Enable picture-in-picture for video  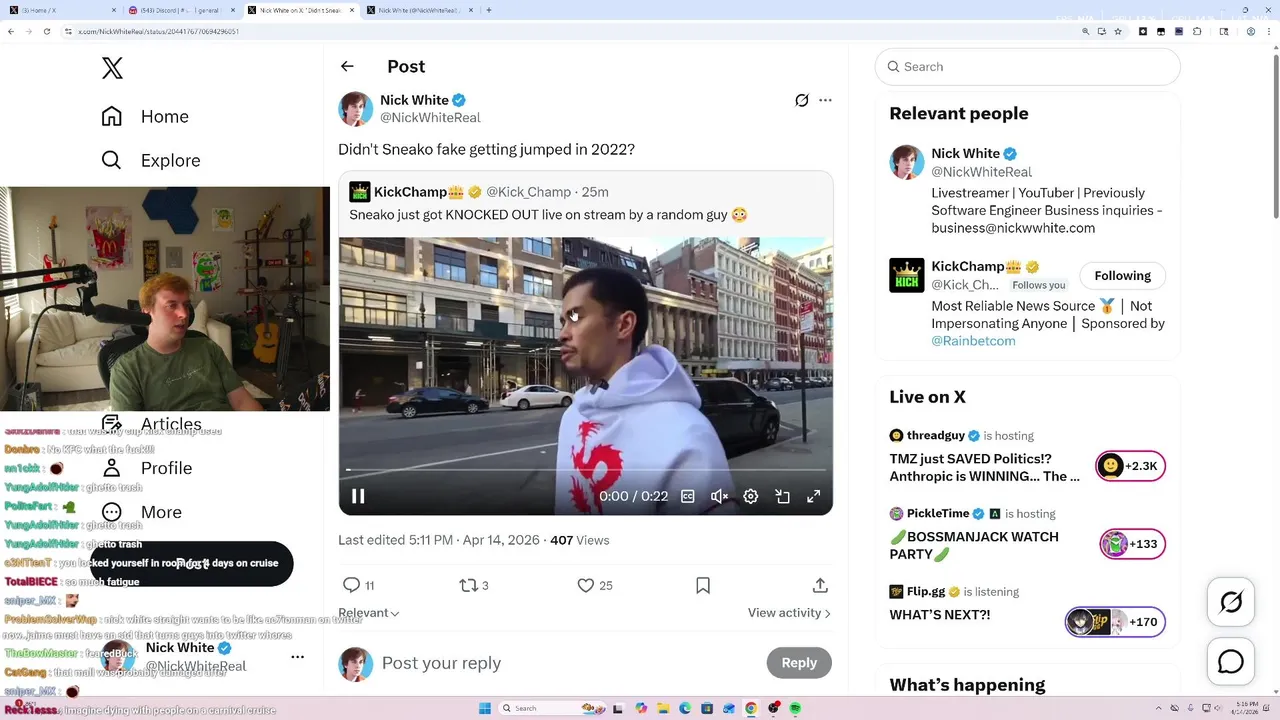click(x=783, y=496)
